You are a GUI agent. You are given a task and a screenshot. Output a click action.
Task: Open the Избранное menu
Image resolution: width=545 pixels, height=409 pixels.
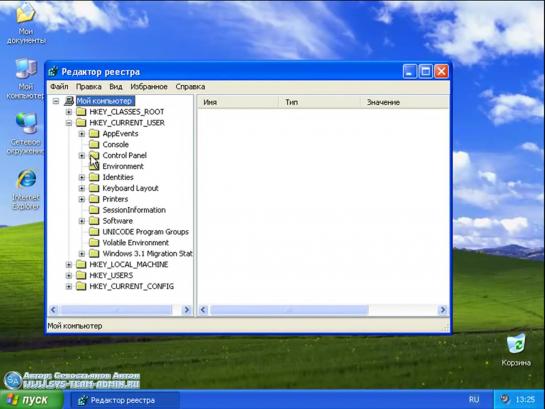(x=149, y=87)
